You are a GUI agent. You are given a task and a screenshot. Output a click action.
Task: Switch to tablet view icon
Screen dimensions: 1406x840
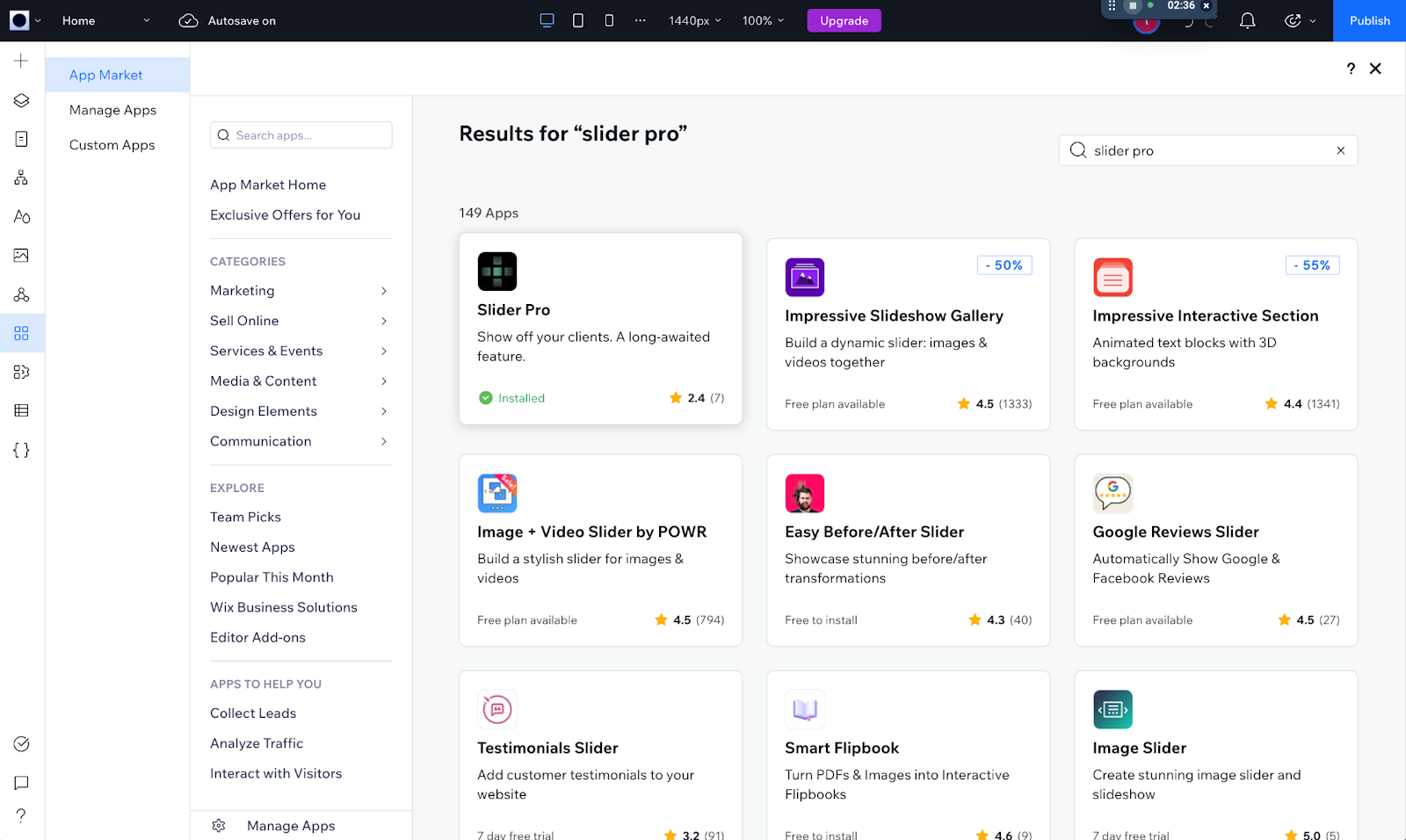pos(578,20)
